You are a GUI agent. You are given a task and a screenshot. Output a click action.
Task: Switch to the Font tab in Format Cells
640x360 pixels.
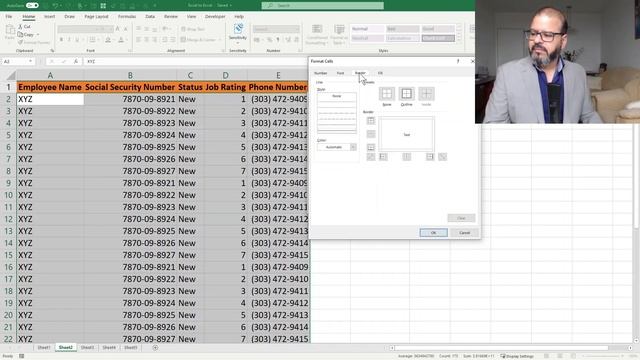click(340, 73)
